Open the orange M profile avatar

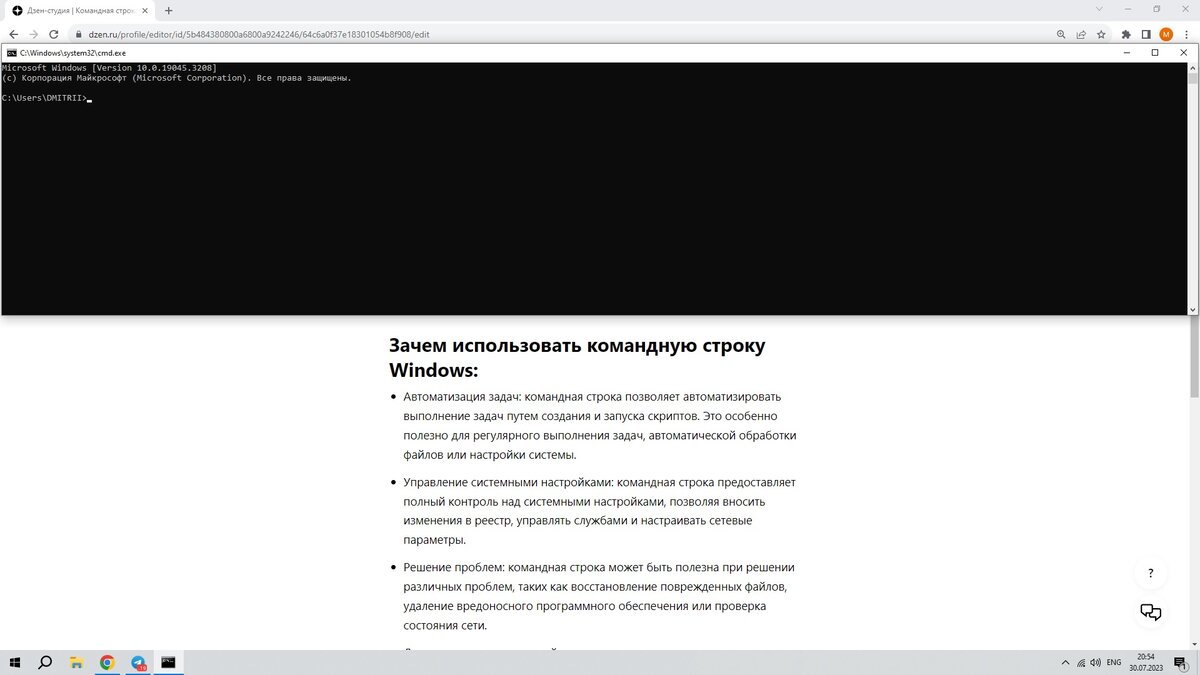pos(1166,34)
